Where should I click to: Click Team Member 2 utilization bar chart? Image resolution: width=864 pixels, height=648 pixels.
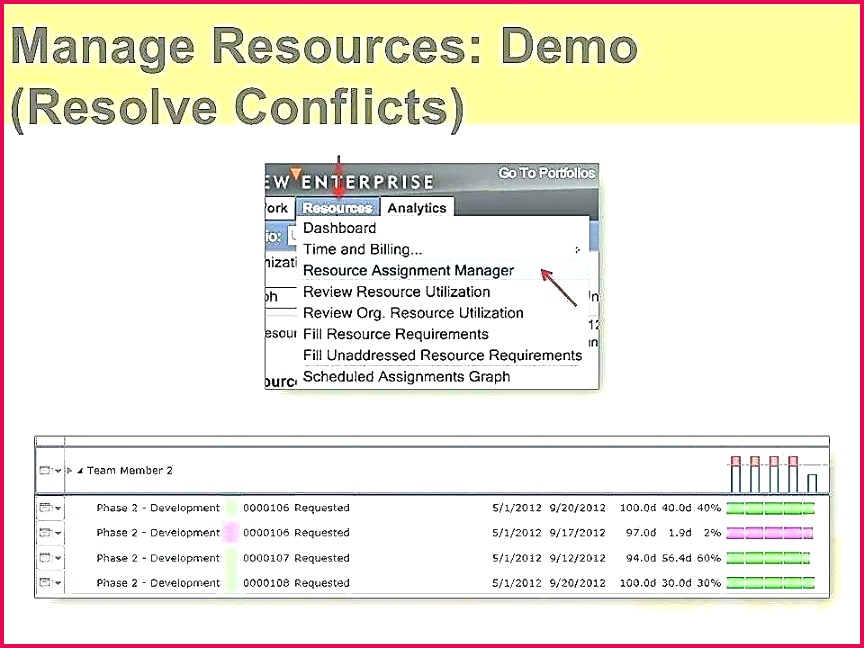click(774, 474)
